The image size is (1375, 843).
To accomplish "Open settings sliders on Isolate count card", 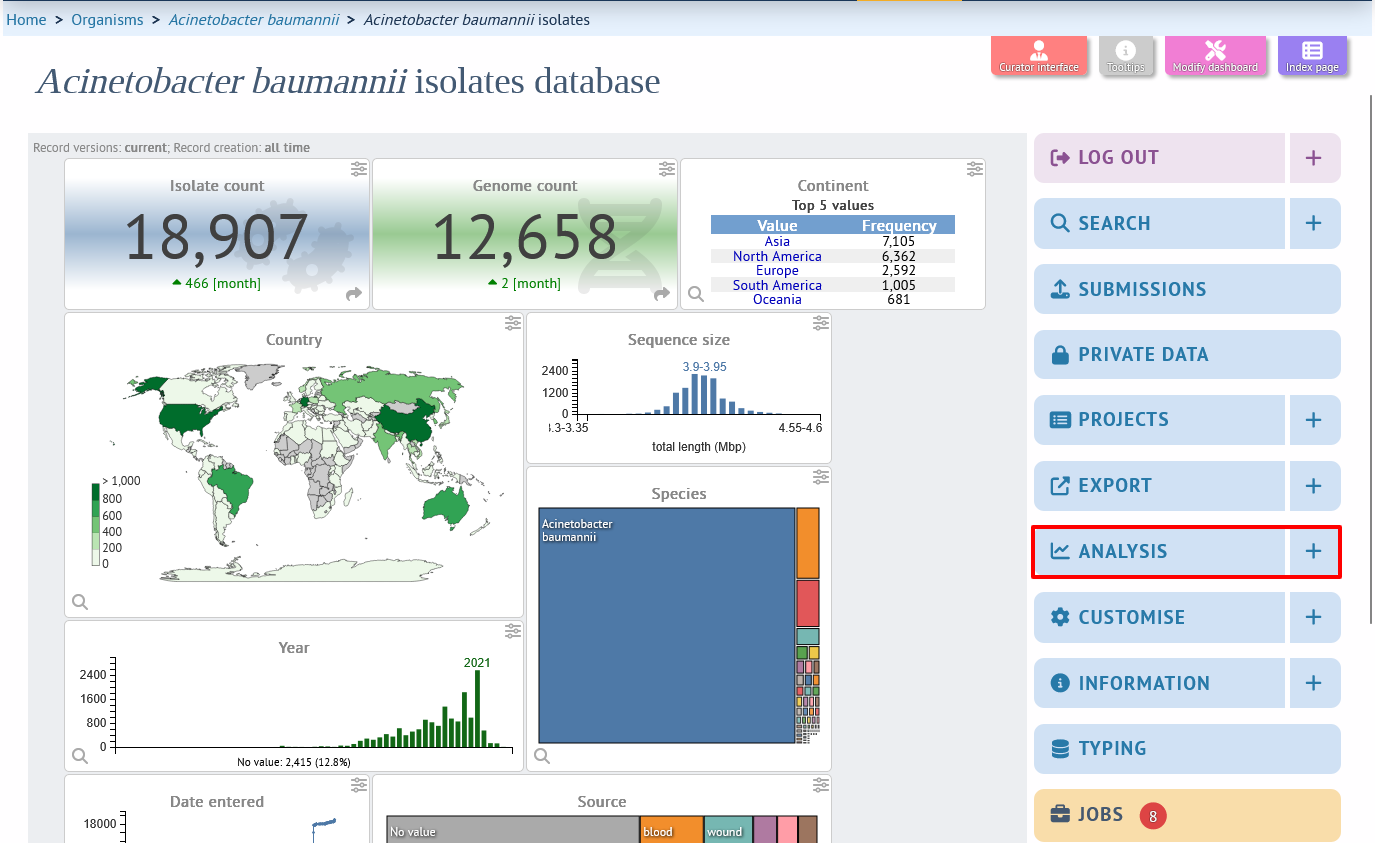I will tap(359, 170).
